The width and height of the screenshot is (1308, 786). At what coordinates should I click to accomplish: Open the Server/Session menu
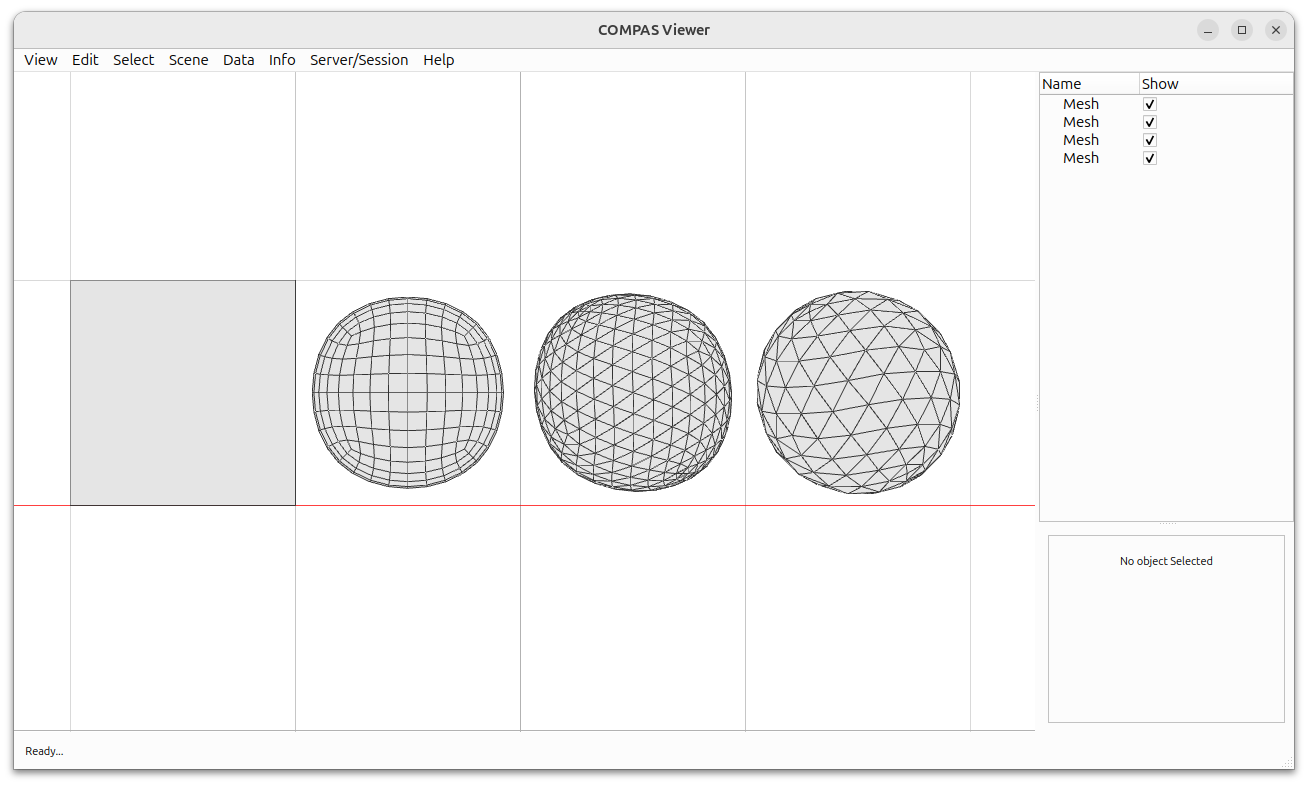pyautogui.click(x=359, y=60)
